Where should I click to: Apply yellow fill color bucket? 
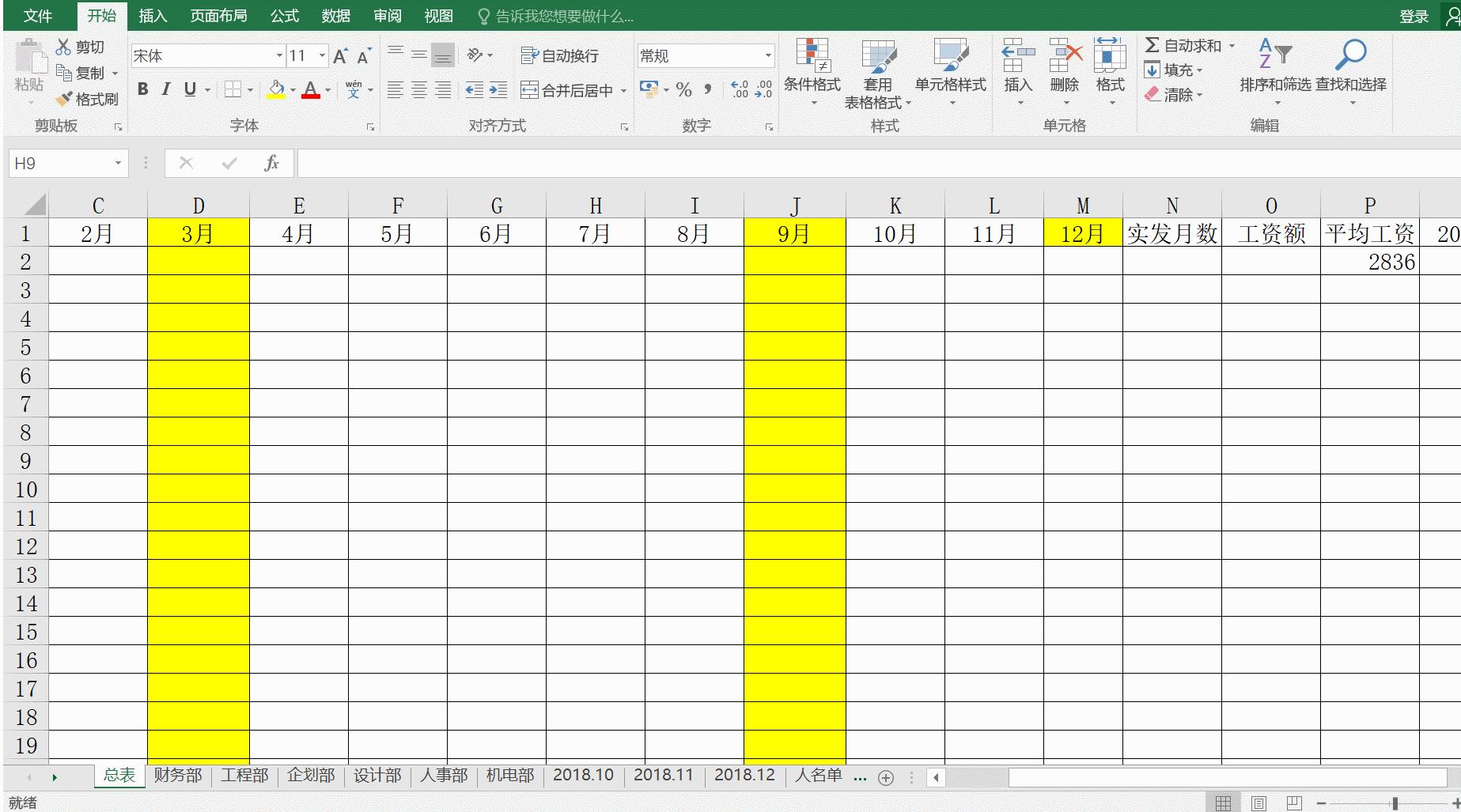pos(276,90)
